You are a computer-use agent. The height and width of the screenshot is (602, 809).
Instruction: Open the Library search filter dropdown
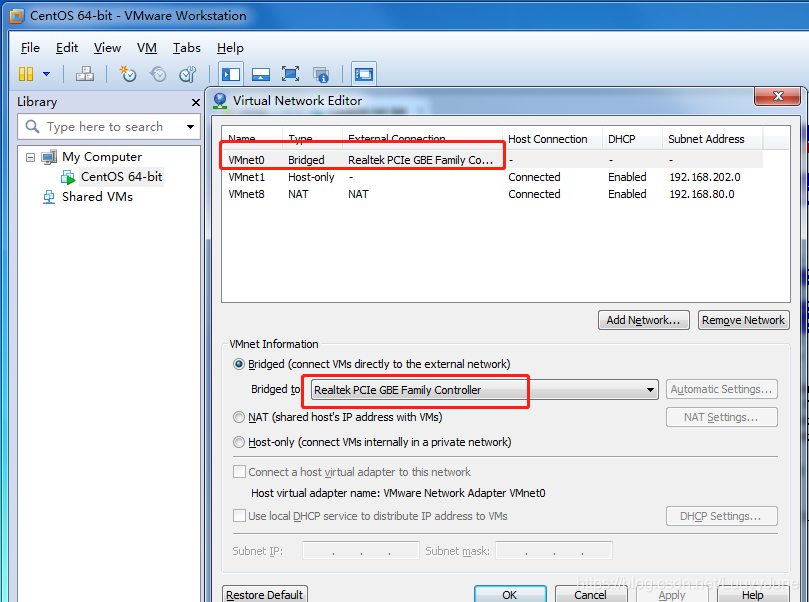click(190, 127)
